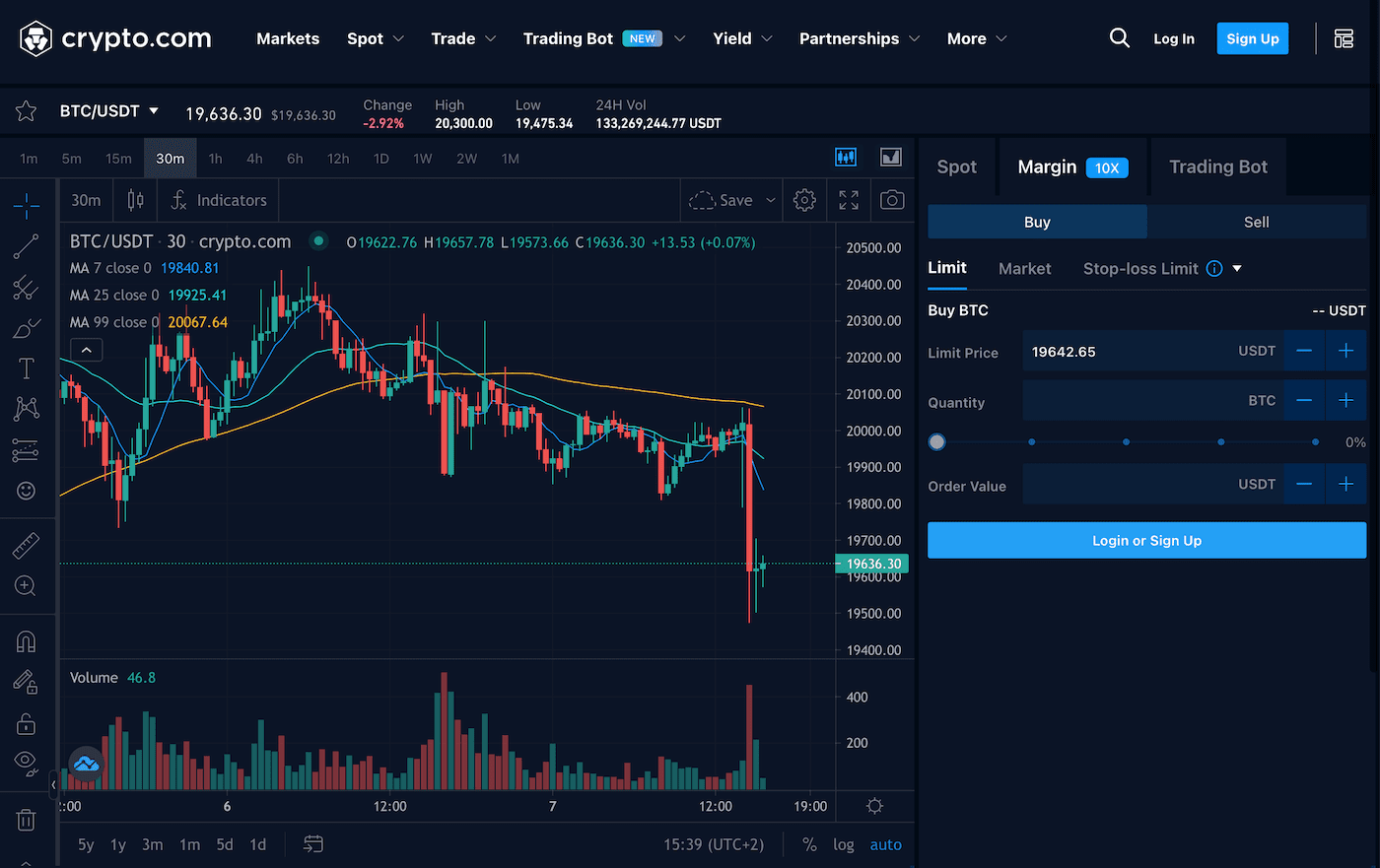Click the info icon beside Stop-loss Limit
Viewport: 1380px width, 868px height.
1214,268
